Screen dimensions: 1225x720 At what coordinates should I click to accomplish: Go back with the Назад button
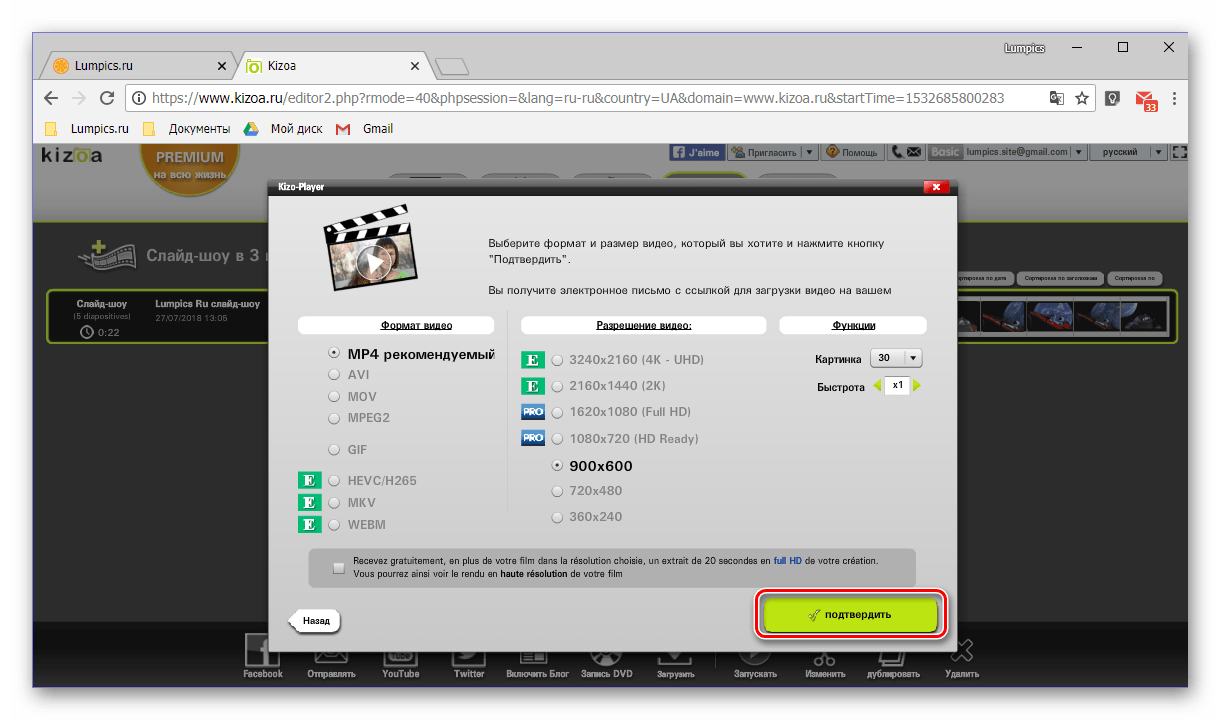[x=315, y=621]
